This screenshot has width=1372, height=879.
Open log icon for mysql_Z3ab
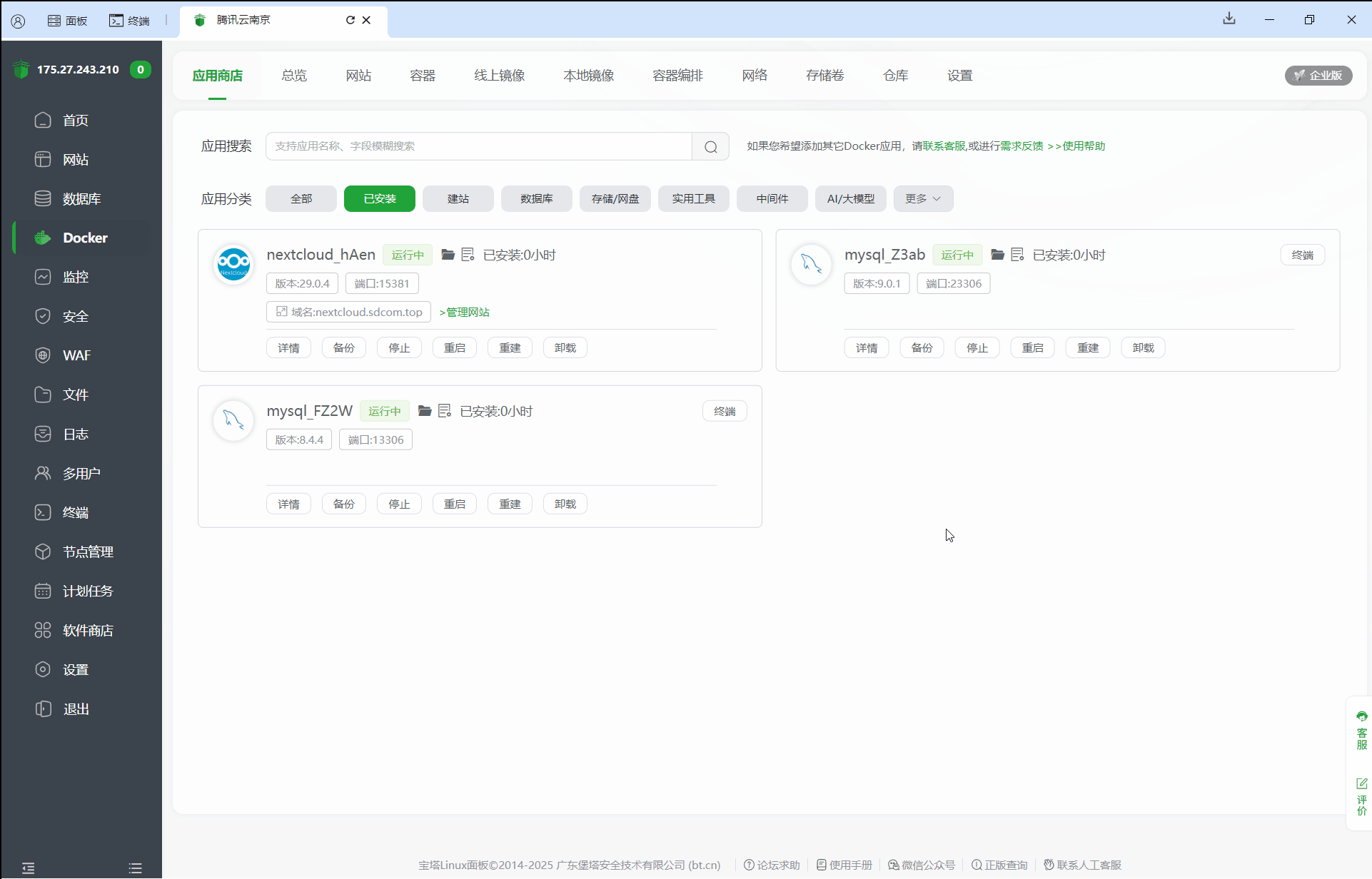[1017, 255]
